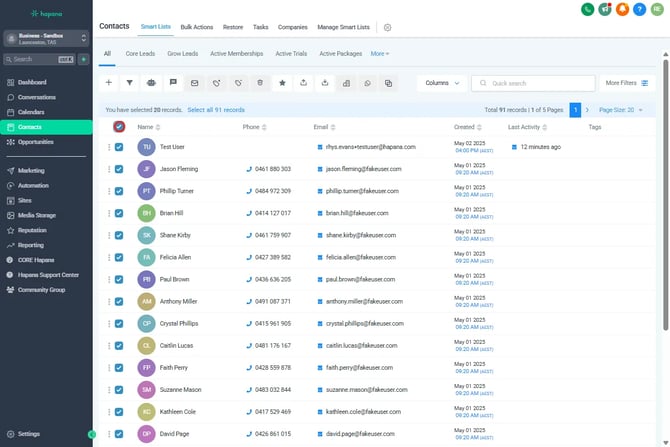Click the envelope email icon in toolbar
This screenshot has width=670, height=447.
[194, 83]
